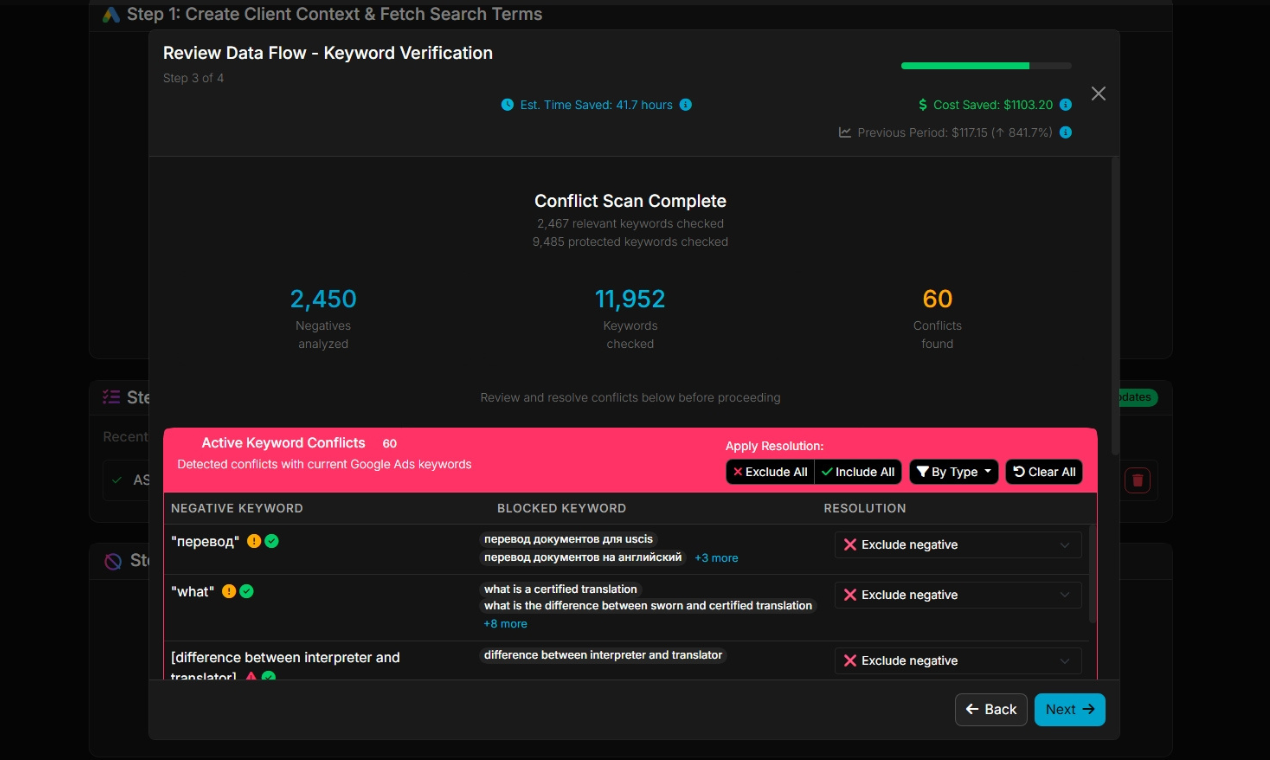Viewport: 1270px width, 760px height.
Task: Click the info icon beside Est. Time Saved
Action: (x=685, y=105)
